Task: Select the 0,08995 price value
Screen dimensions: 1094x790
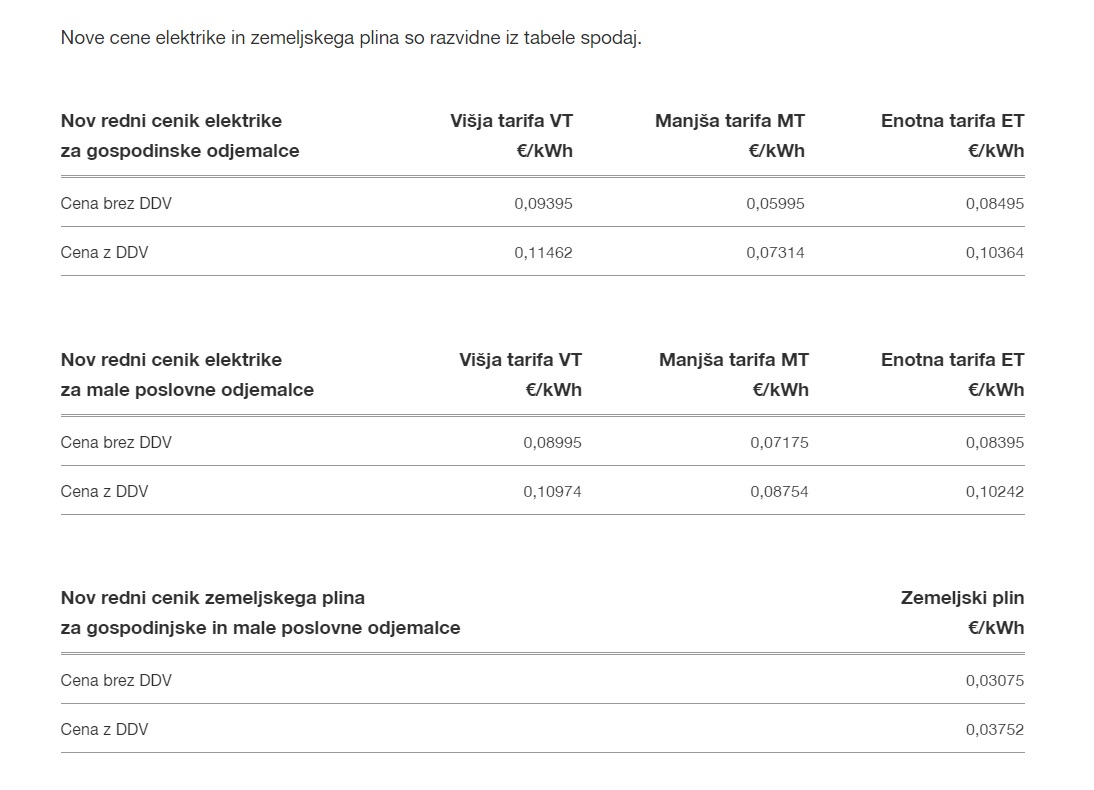Action: click(x=552, y=442)
